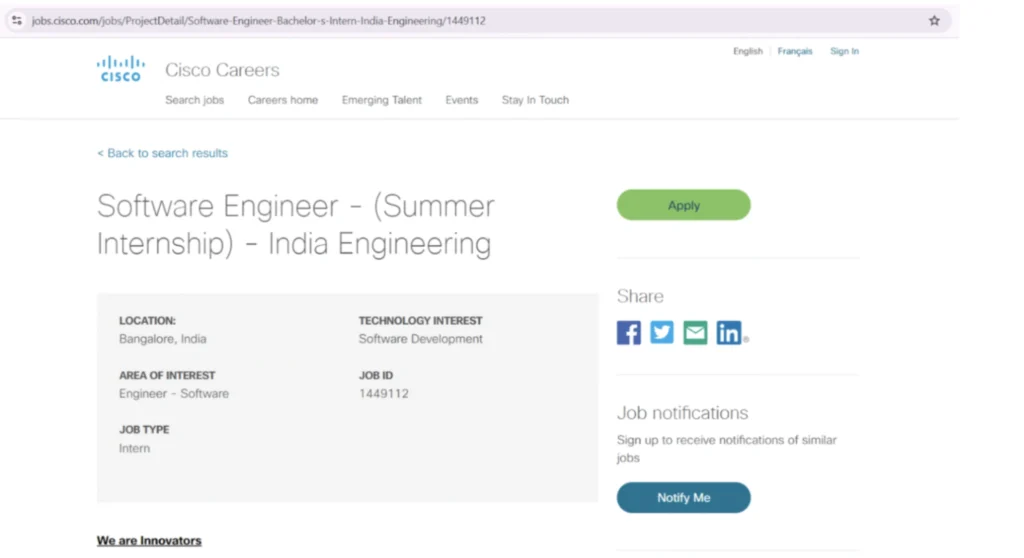This screenshot has height=558, width=1024.
Task: Go back to search results
Action: click(162, 153)
